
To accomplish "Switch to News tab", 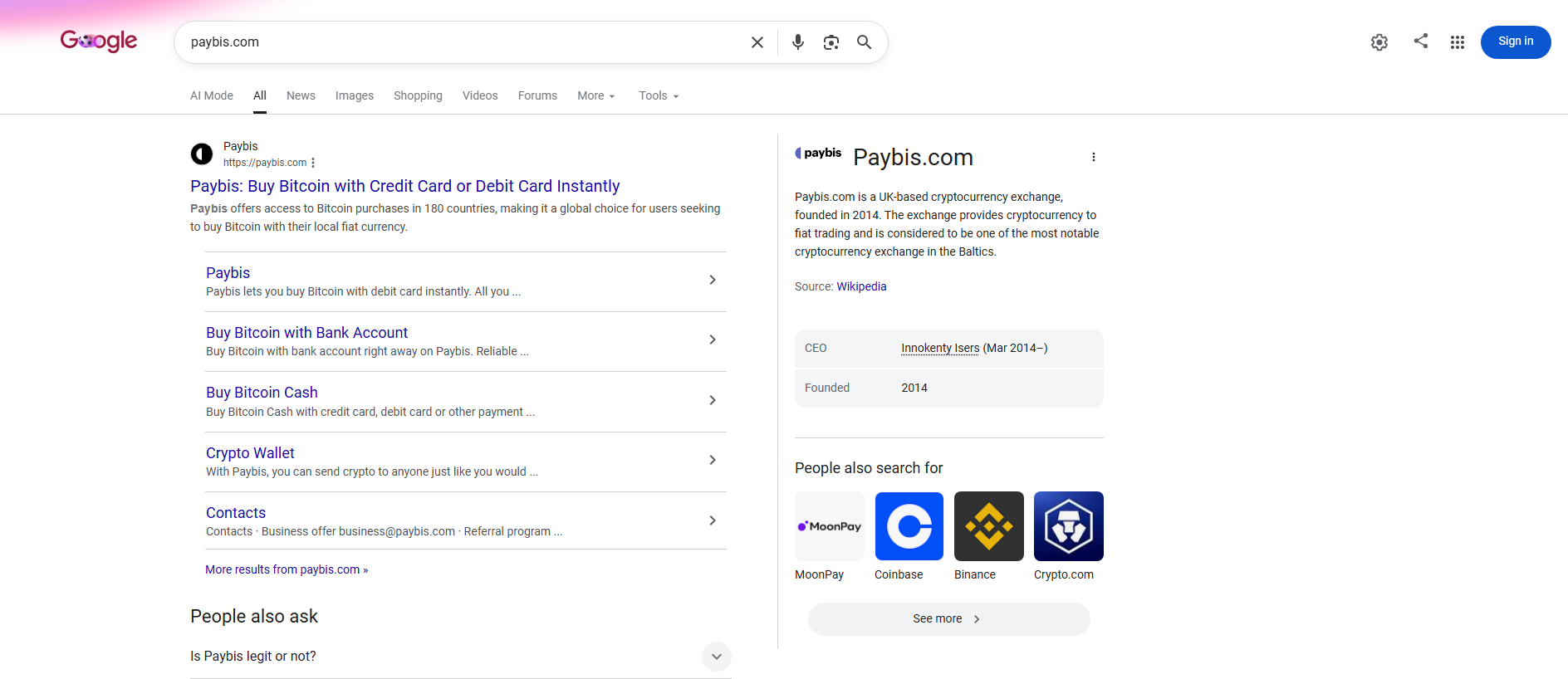I will (301, 95).
